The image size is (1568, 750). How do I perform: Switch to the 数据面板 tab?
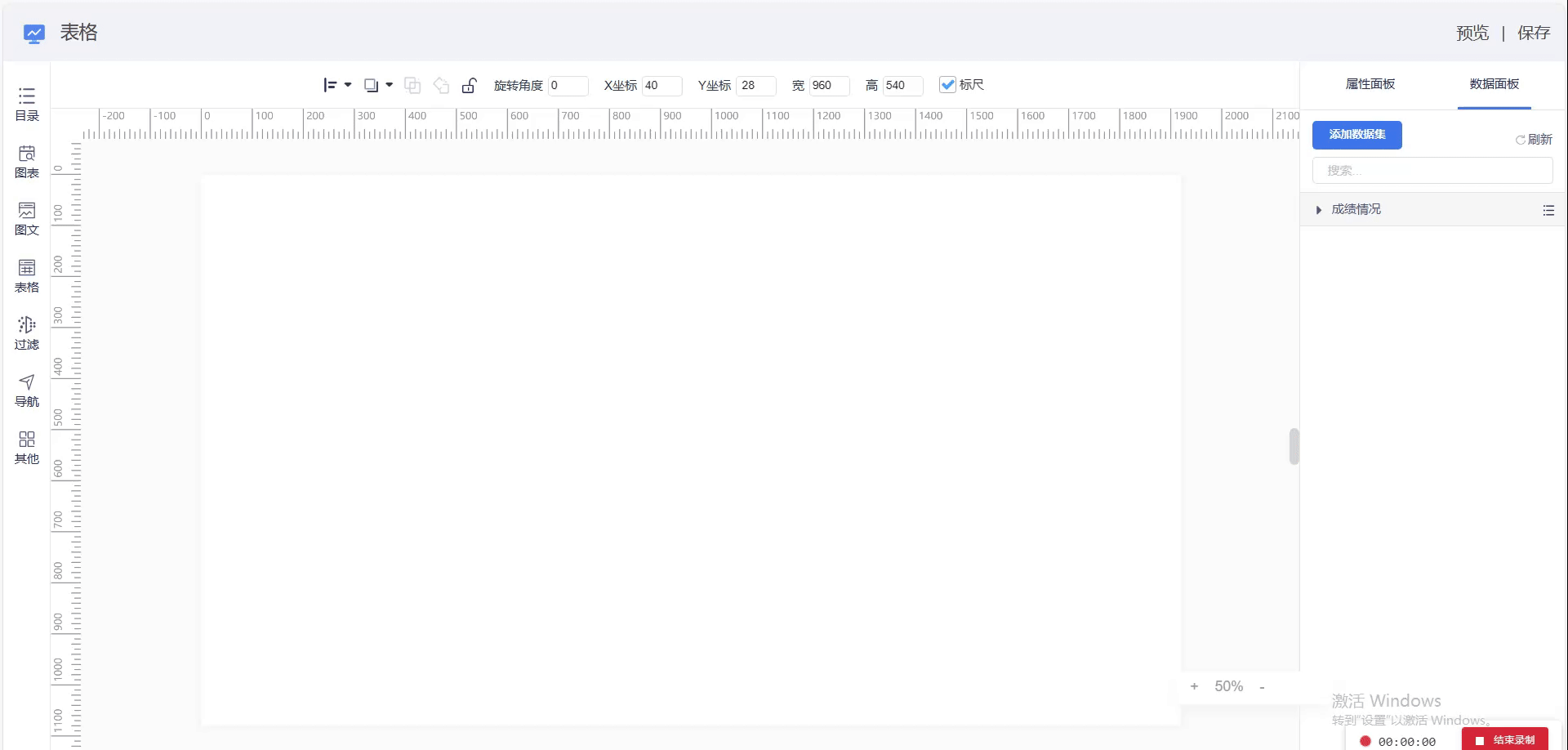point(1494,84)
